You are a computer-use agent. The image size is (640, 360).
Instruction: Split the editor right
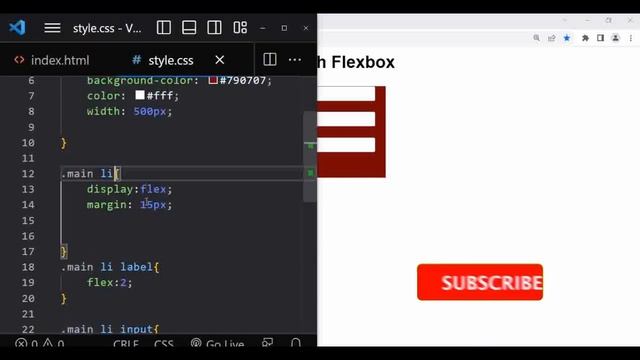[x=270, y=60]
